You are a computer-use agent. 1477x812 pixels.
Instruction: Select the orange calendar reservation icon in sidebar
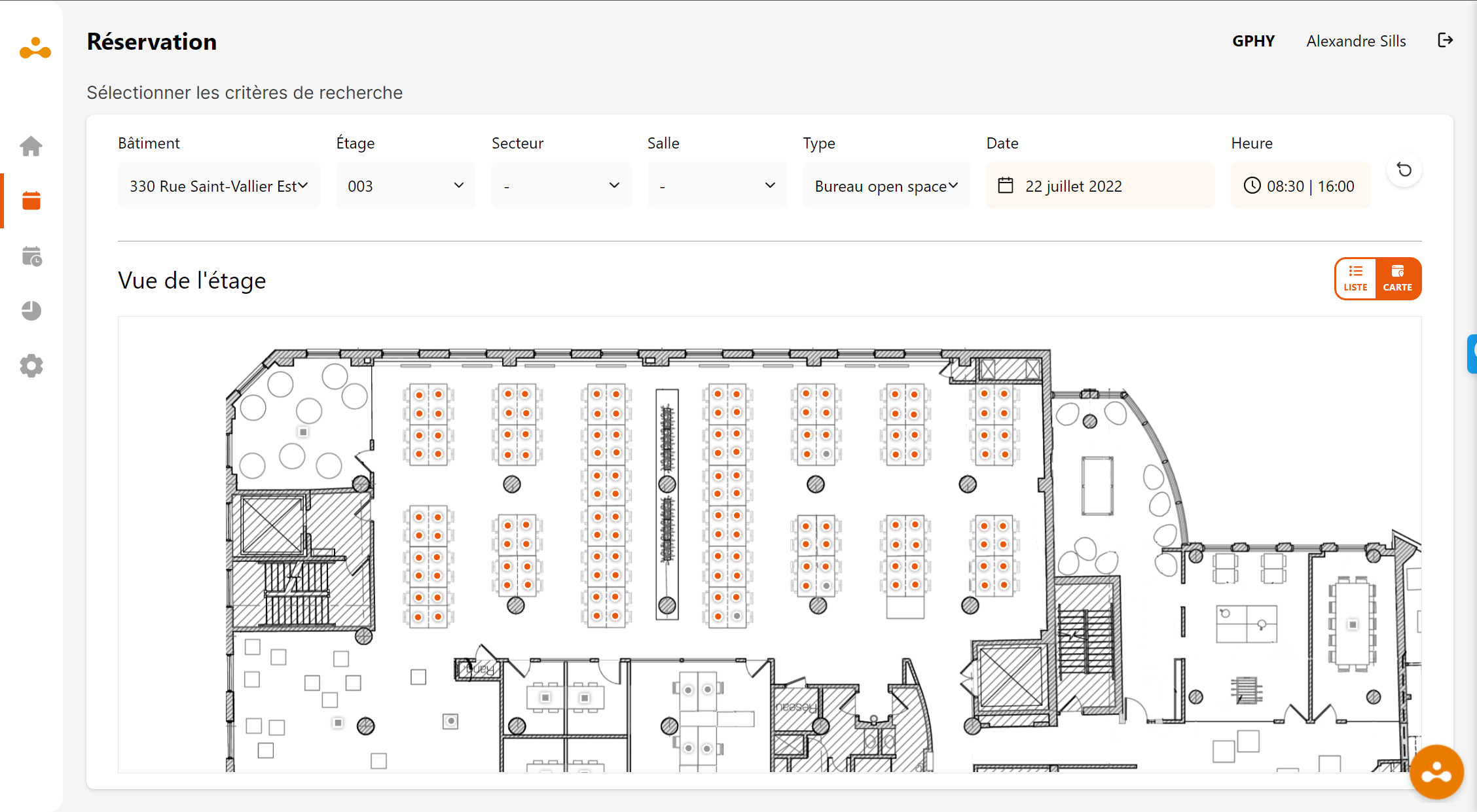(x=31, y=200)
